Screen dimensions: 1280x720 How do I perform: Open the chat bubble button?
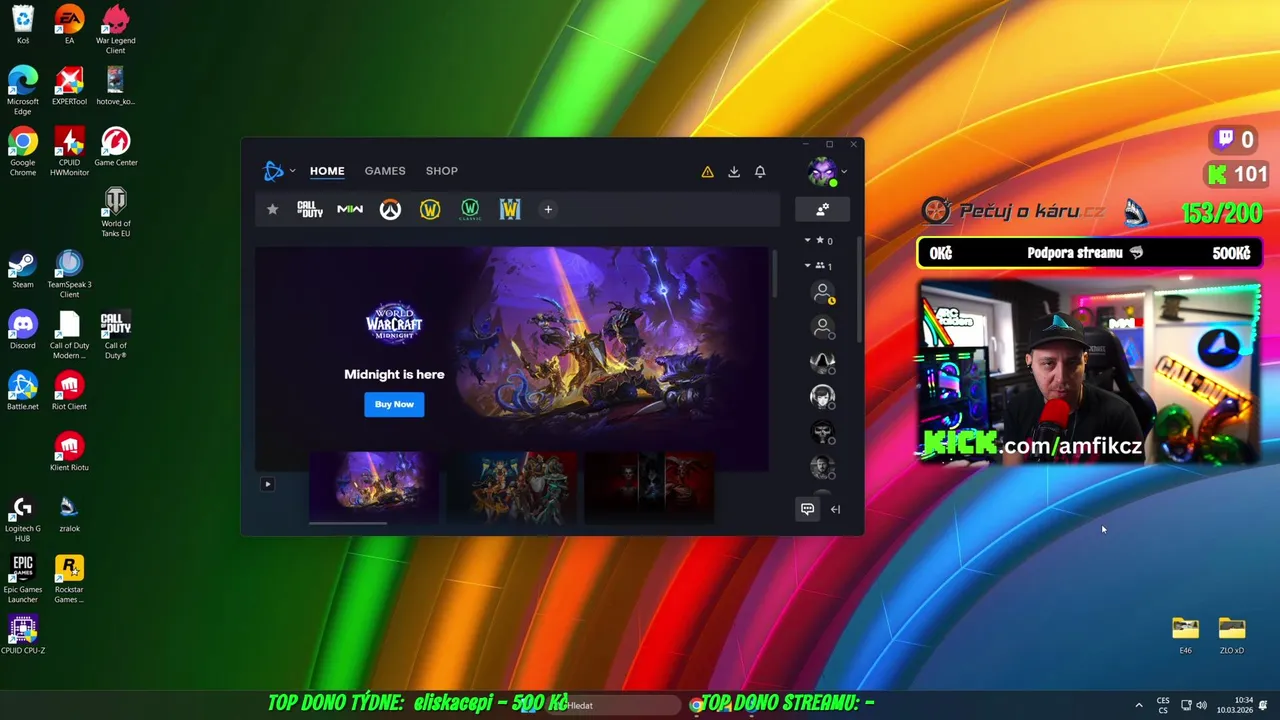[807, 509]
